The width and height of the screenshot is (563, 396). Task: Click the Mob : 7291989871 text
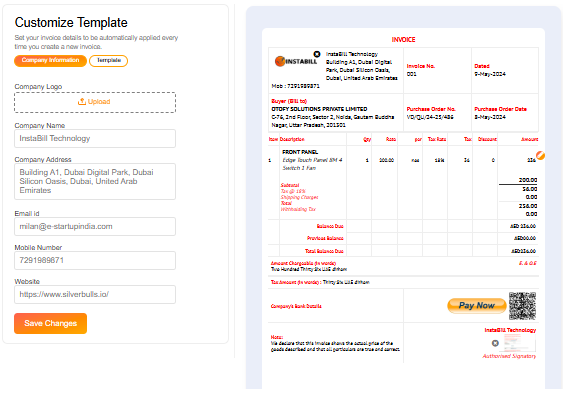pos(296,86)
